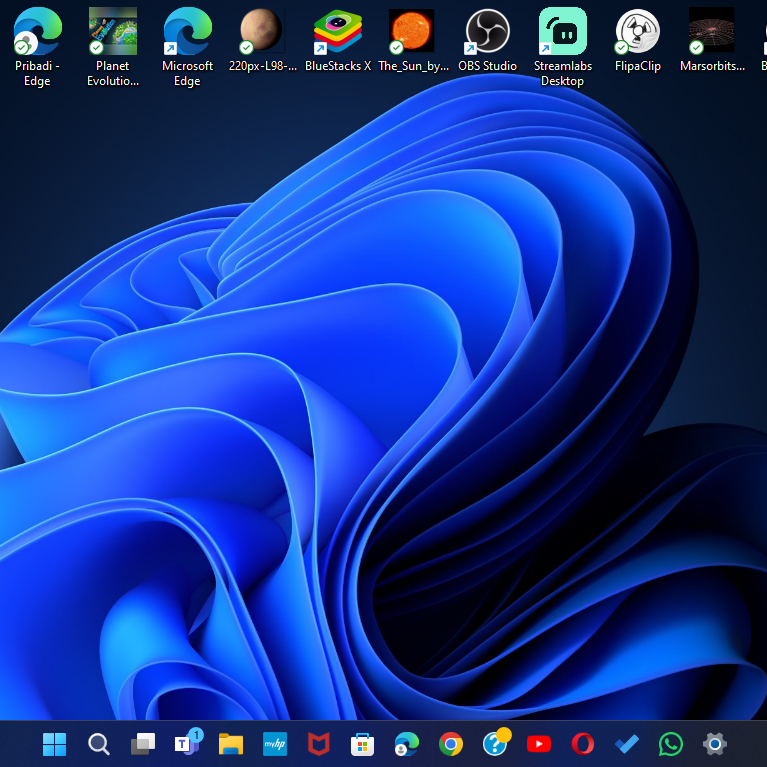Open Task View from taskbar
Screen dimensions: 767x767
point(143,744)
